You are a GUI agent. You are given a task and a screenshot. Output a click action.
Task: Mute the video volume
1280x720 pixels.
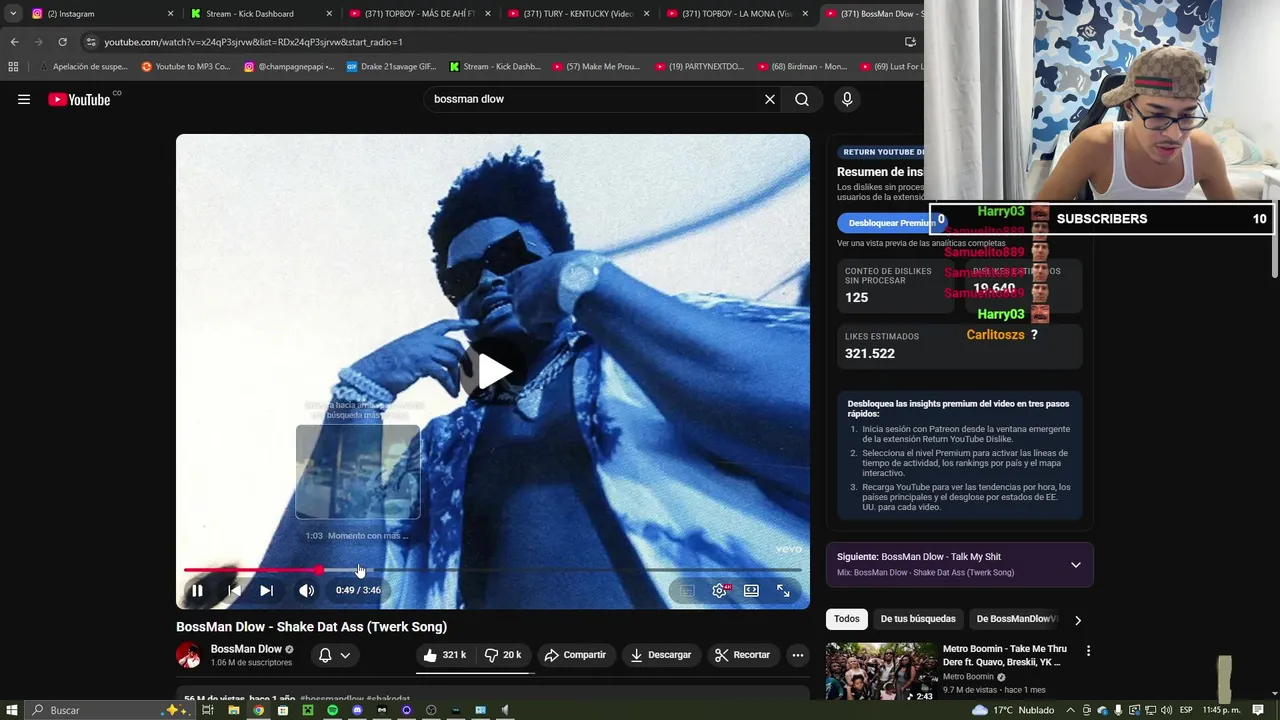point(307,590)
